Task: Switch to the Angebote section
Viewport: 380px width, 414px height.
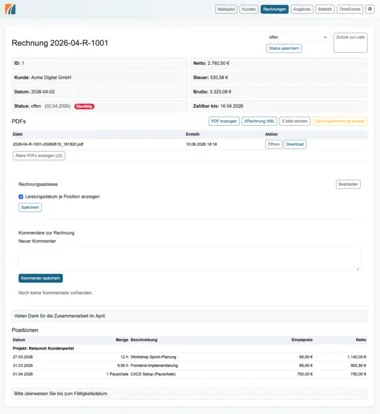Action: point(302,9)
